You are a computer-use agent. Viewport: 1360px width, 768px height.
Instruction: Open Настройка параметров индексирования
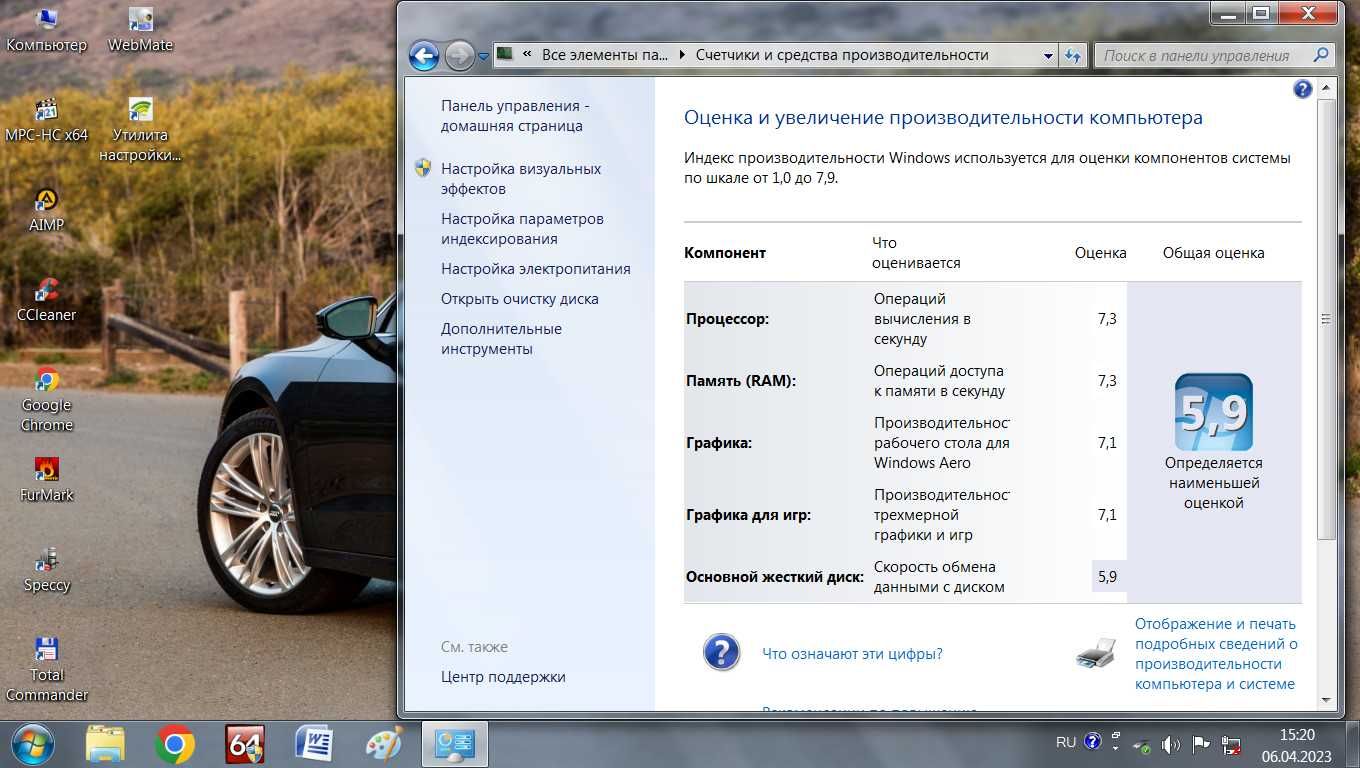click(x=522, y=229)
